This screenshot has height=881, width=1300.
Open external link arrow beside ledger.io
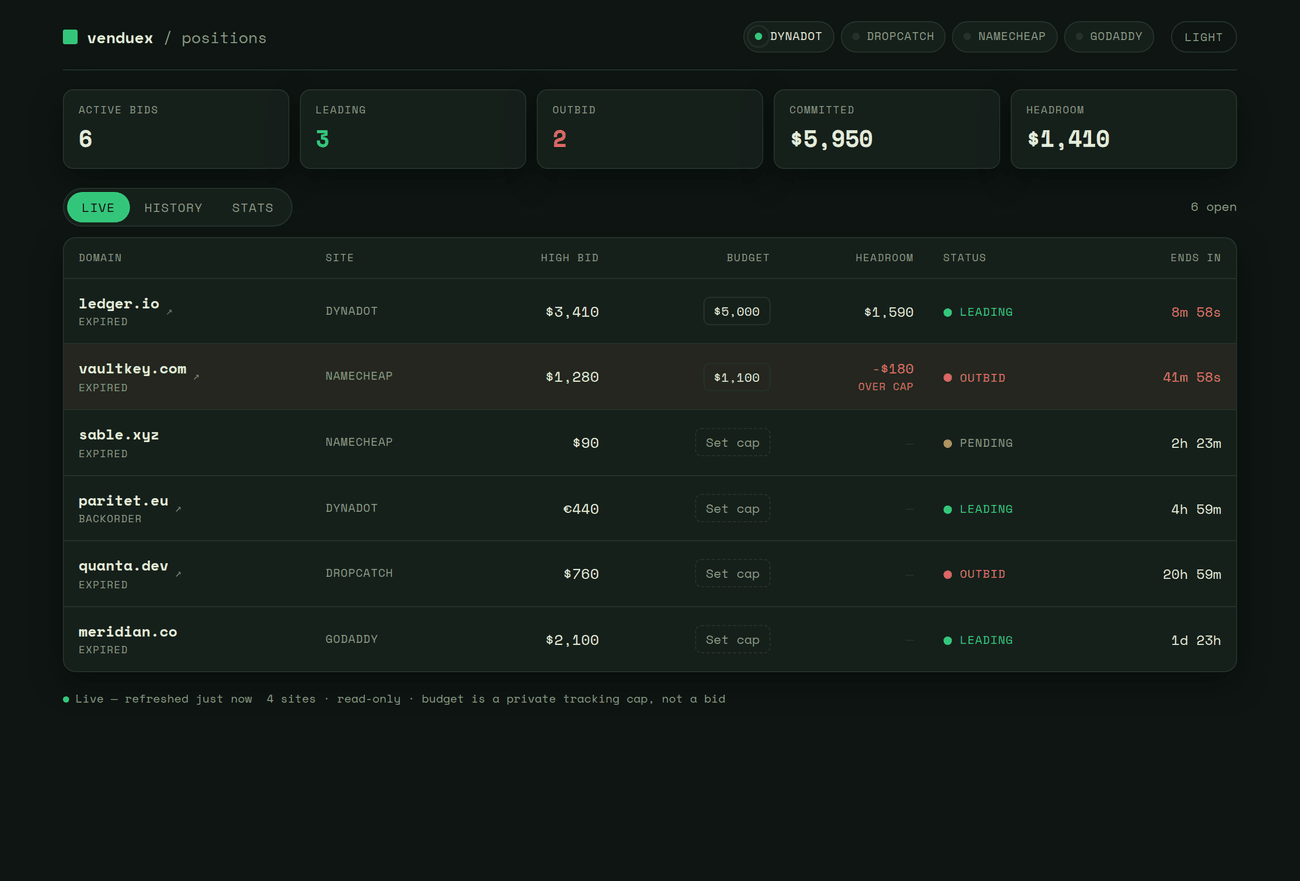(169, 312)
